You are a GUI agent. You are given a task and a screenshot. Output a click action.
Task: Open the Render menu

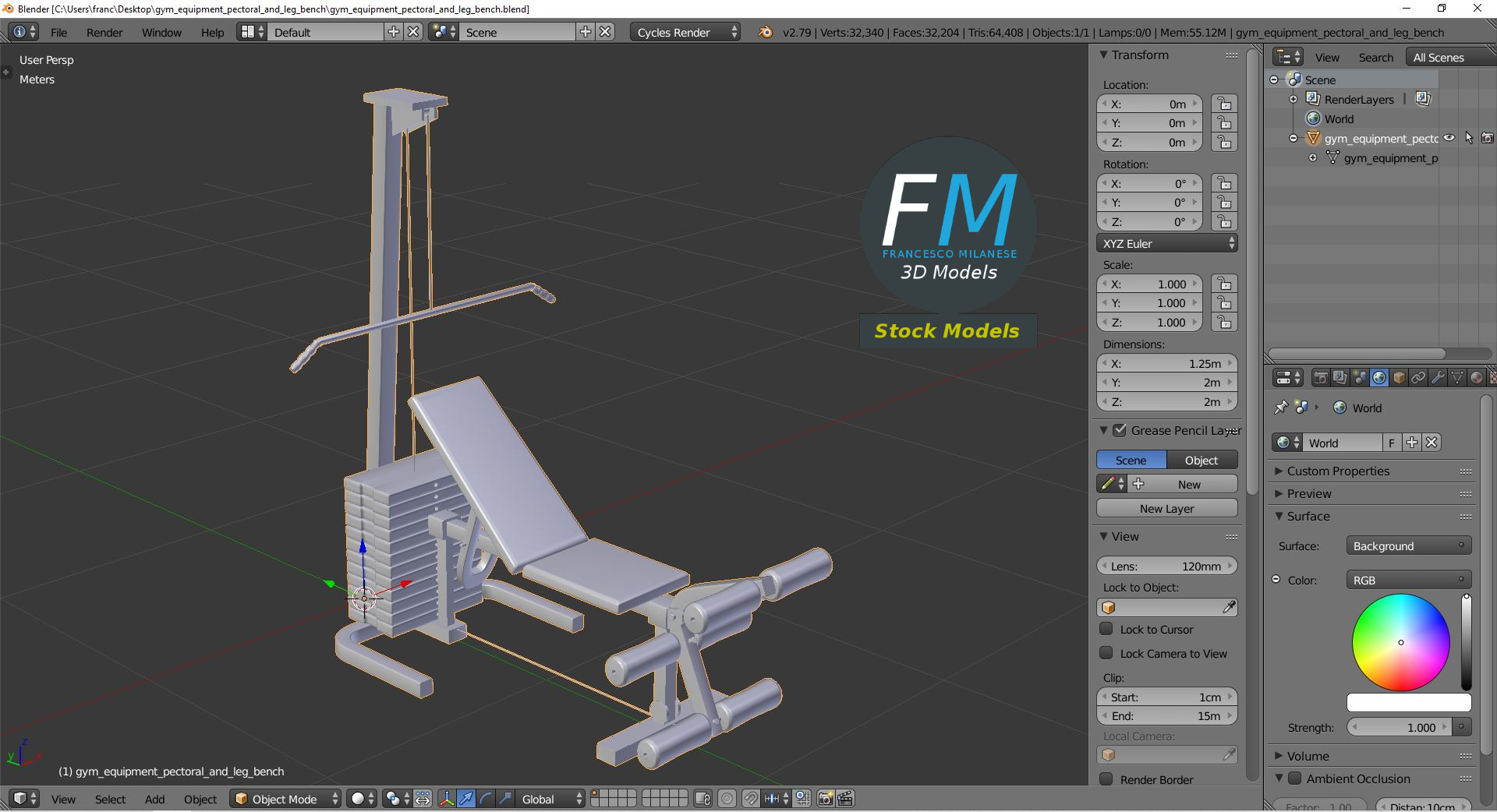[104, 32]
